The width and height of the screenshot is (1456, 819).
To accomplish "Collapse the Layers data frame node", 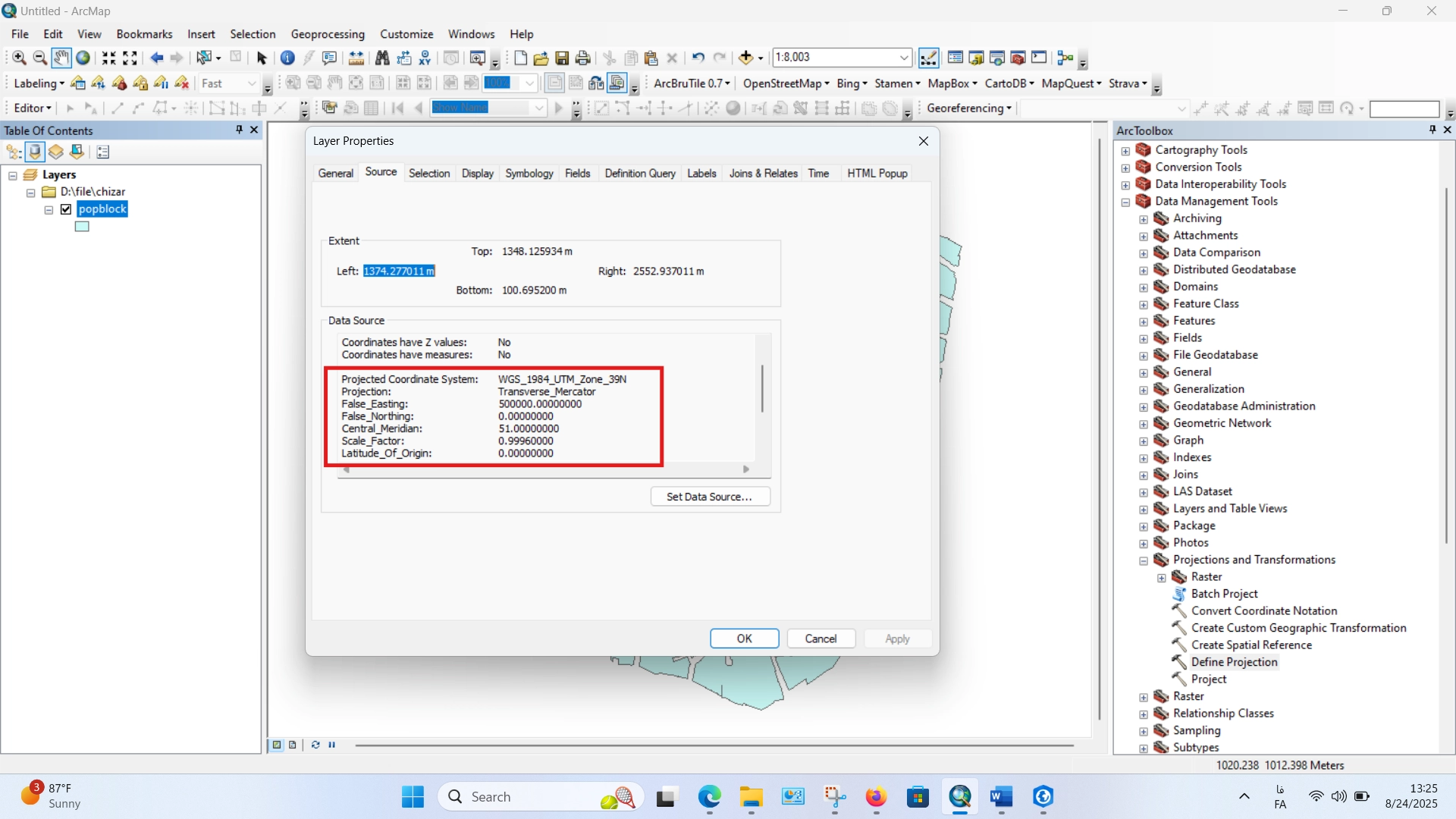I will click(13, 175).
